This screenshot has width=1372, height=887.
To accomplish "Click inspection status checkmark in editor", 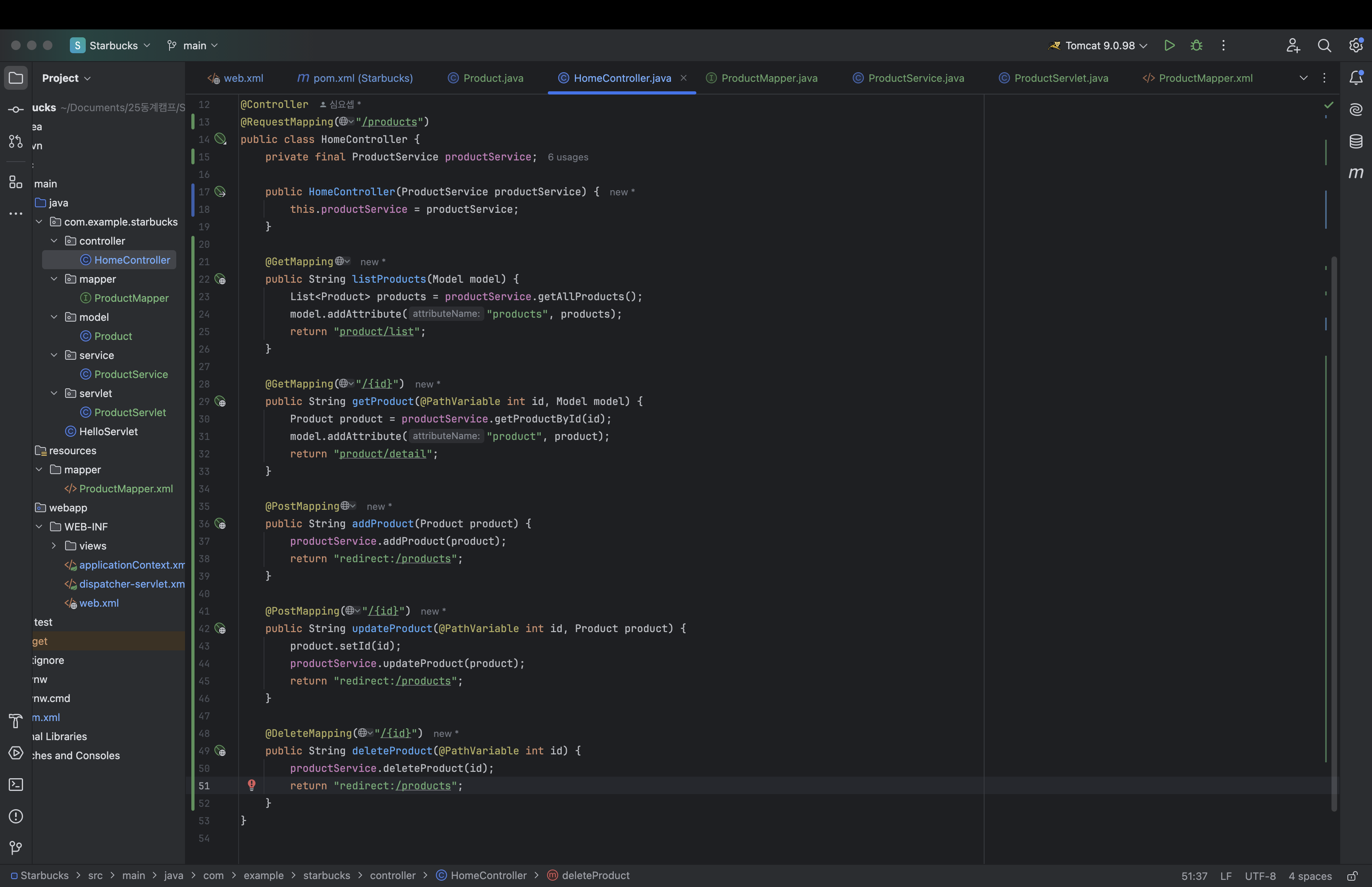I will (1329, 105).
